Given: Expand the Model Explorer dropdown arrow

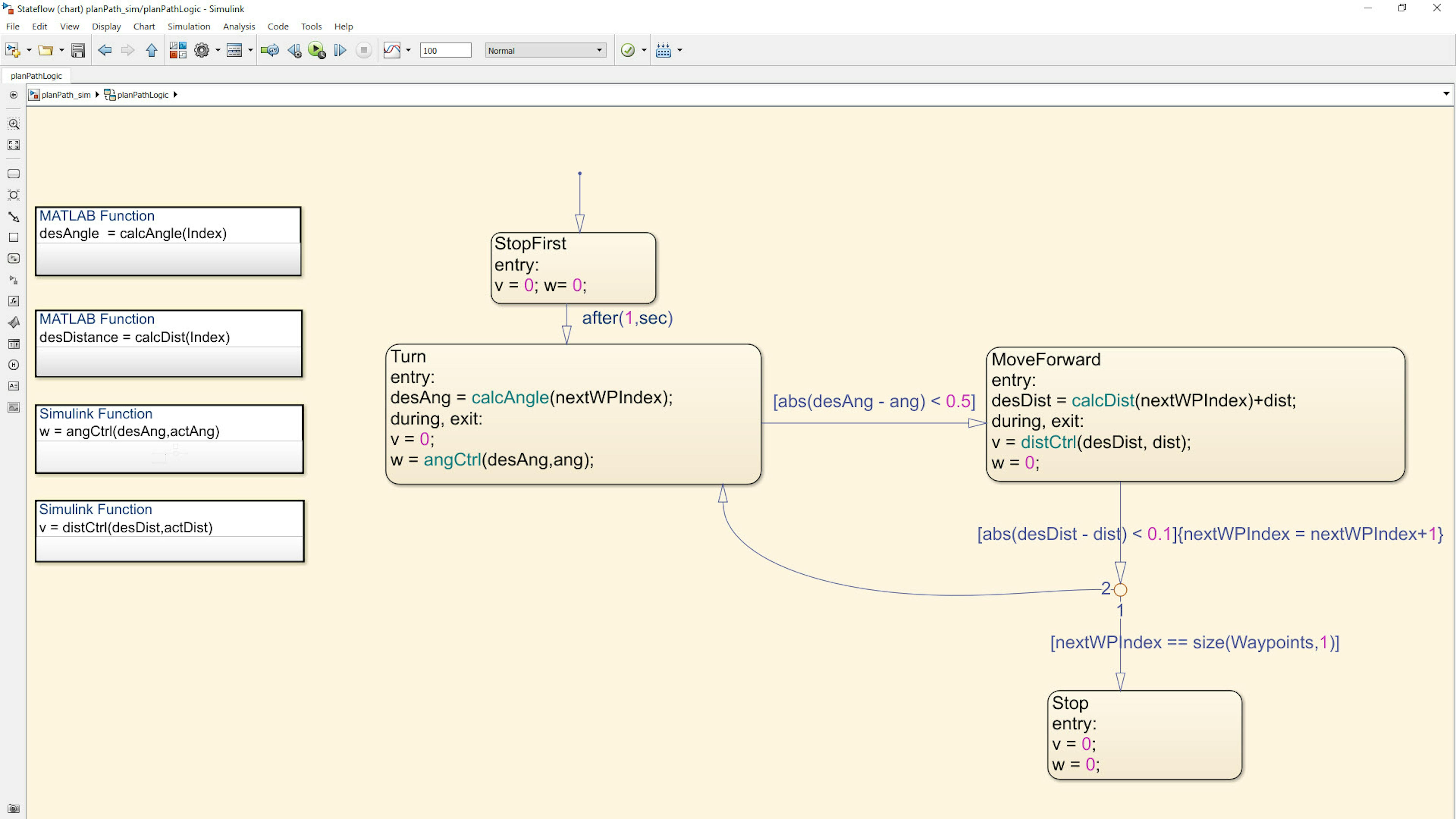Looking at the screenshot, I should click(x=250, y=50).
